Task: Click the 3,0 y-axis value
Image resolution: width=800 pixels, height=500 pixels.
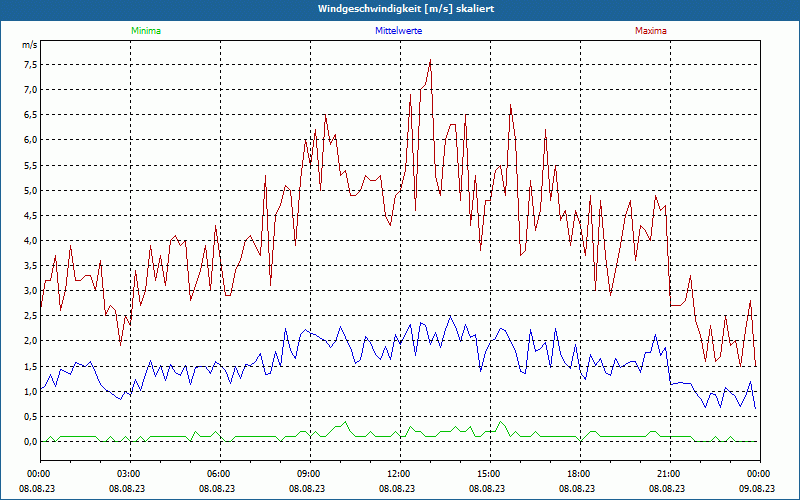Action: click(30, 291)
